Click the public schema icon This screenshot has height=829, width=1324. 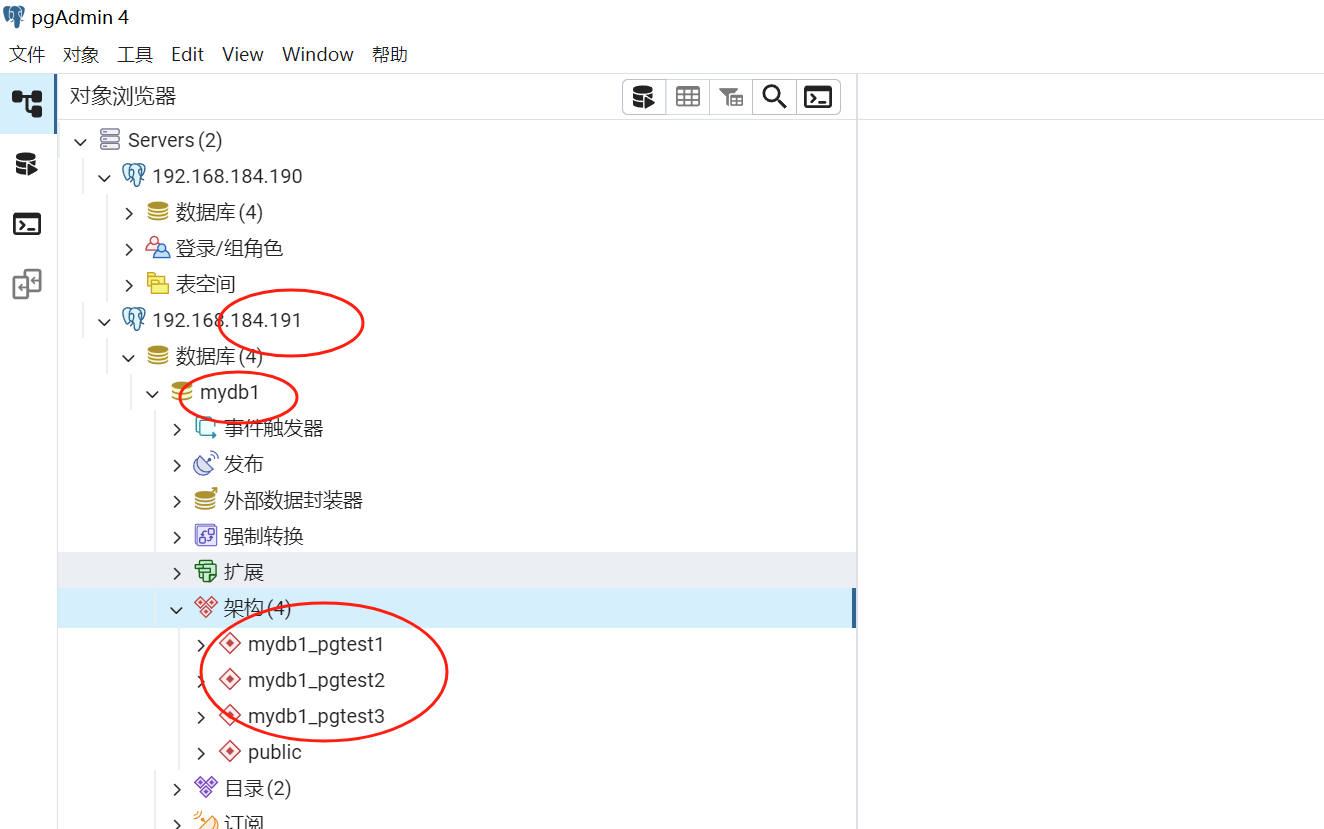pyautogui.click(x=230, y=752)
